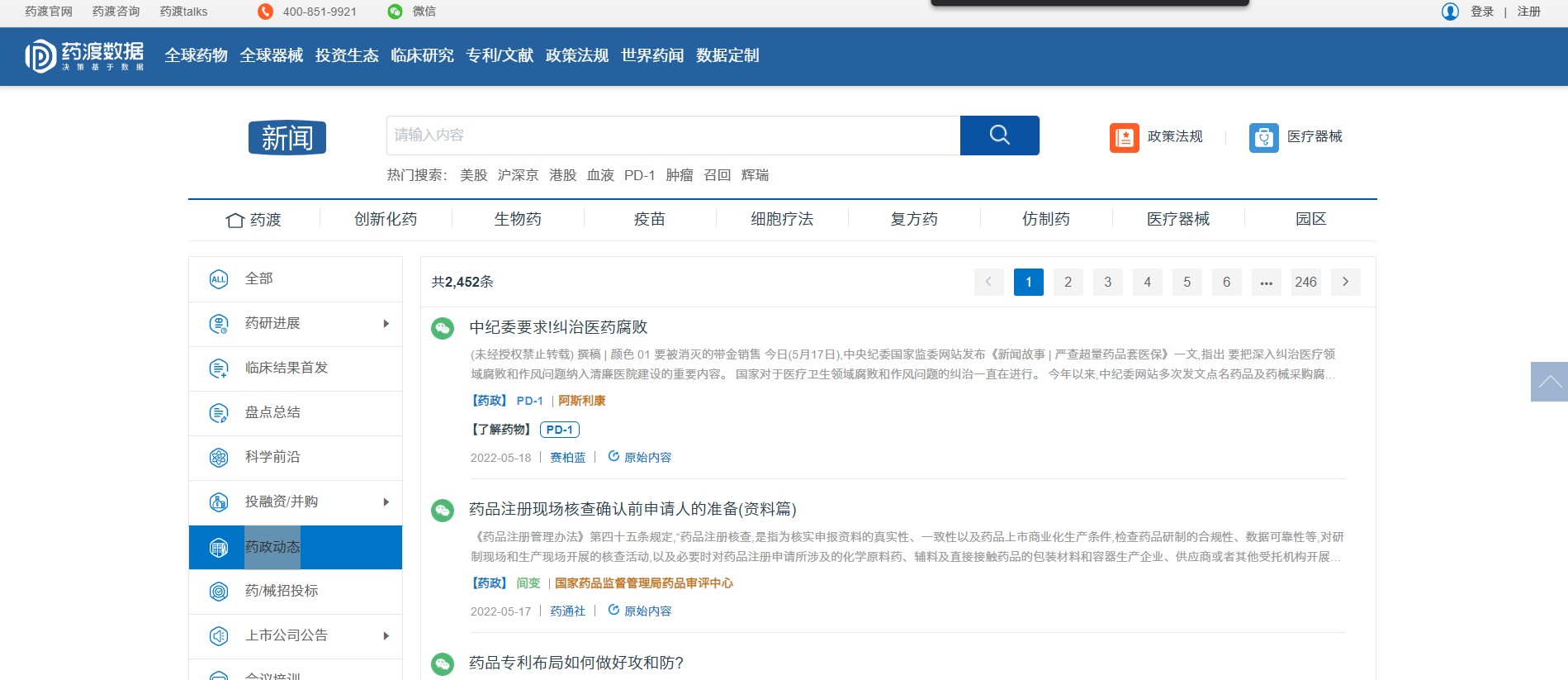Click the 阿斯利康 company tag
Screen dimensions: 1568x680
tap(582, 401)
